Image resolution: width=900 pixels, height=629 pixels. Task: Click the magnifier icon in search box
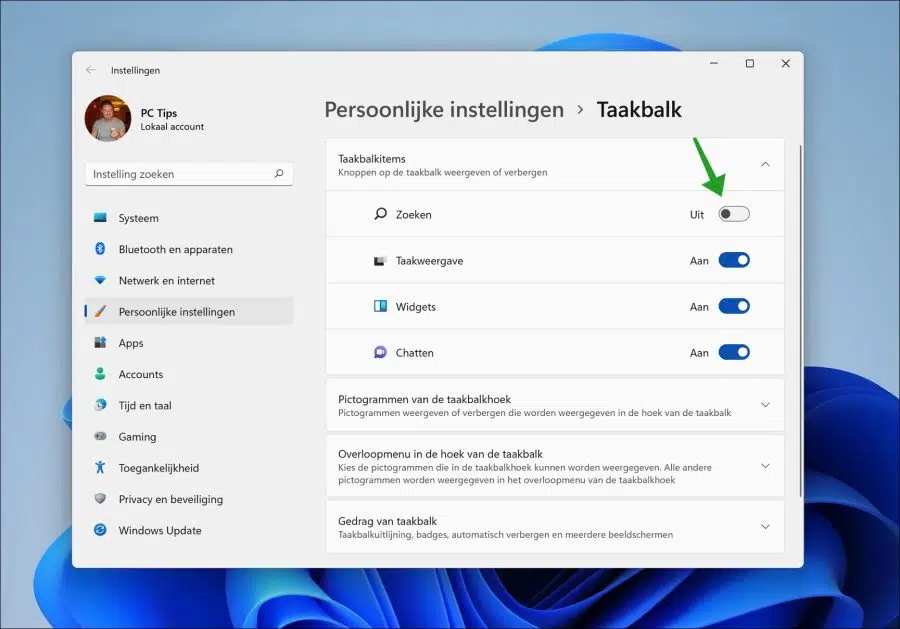pos(279,173)
